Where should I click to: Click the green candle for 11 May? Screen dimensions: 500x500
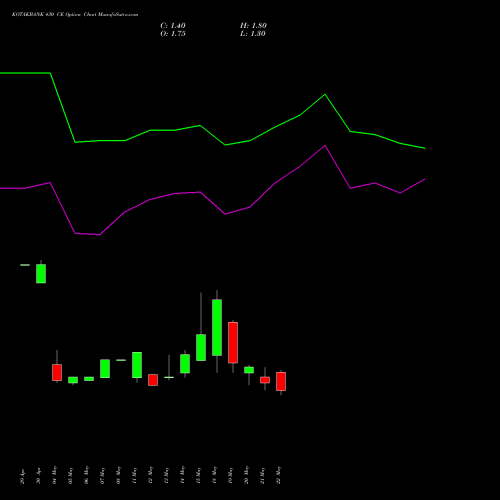point(137,365)
